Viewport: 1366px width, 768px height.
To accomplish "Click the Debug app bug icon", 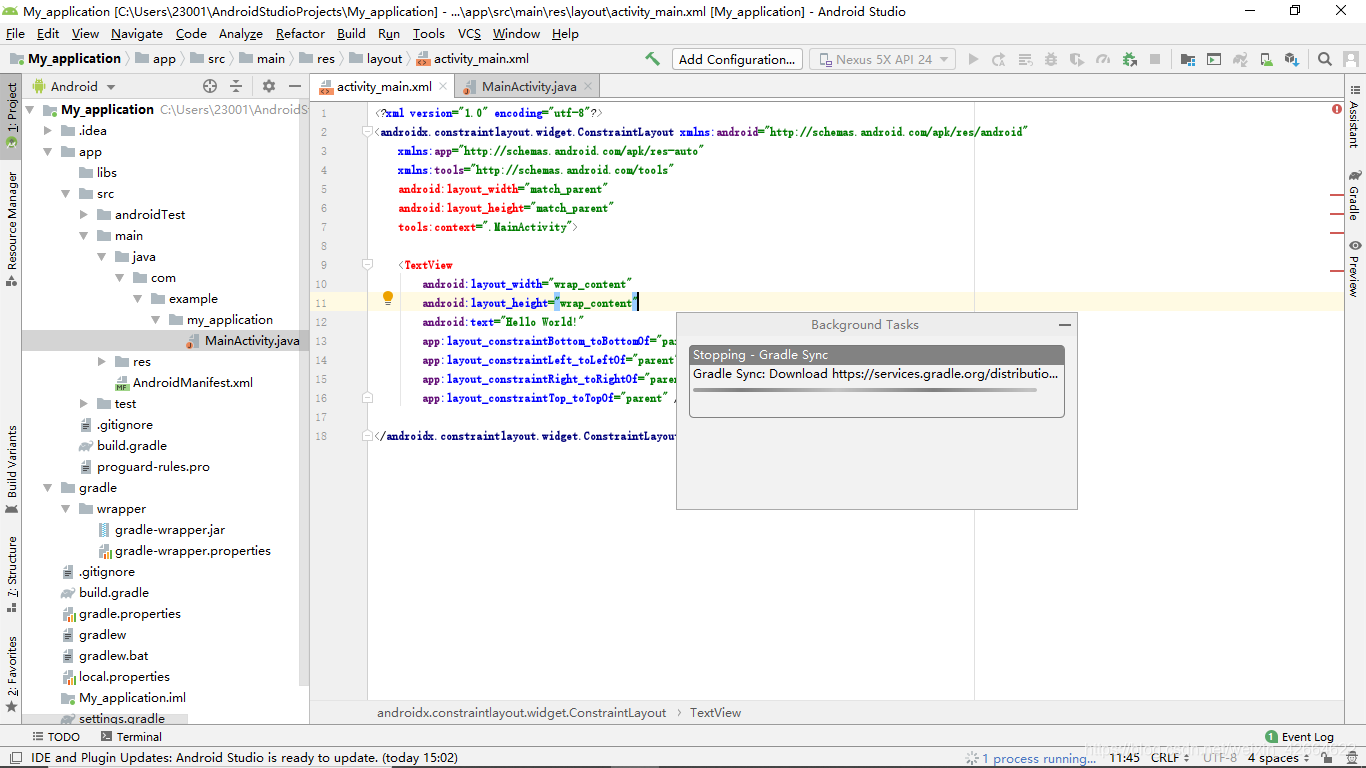I will (1050, 59).
